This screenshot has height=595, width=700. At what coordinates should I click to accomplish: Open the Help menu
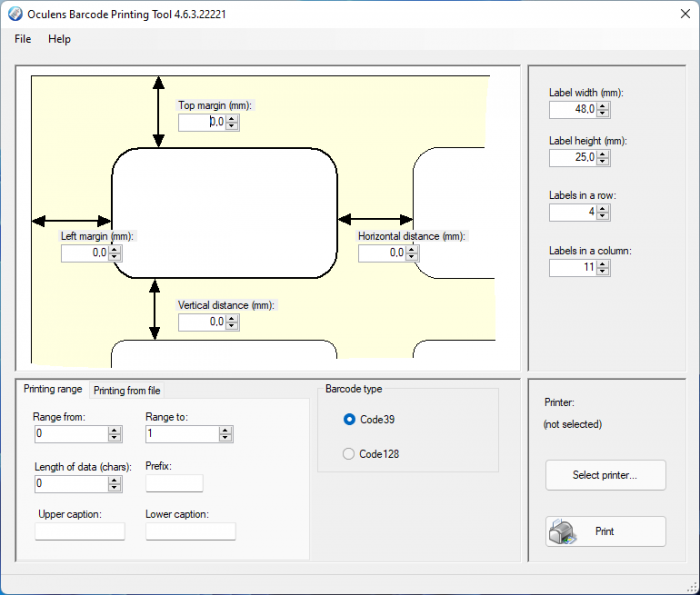tap(59, 39)
